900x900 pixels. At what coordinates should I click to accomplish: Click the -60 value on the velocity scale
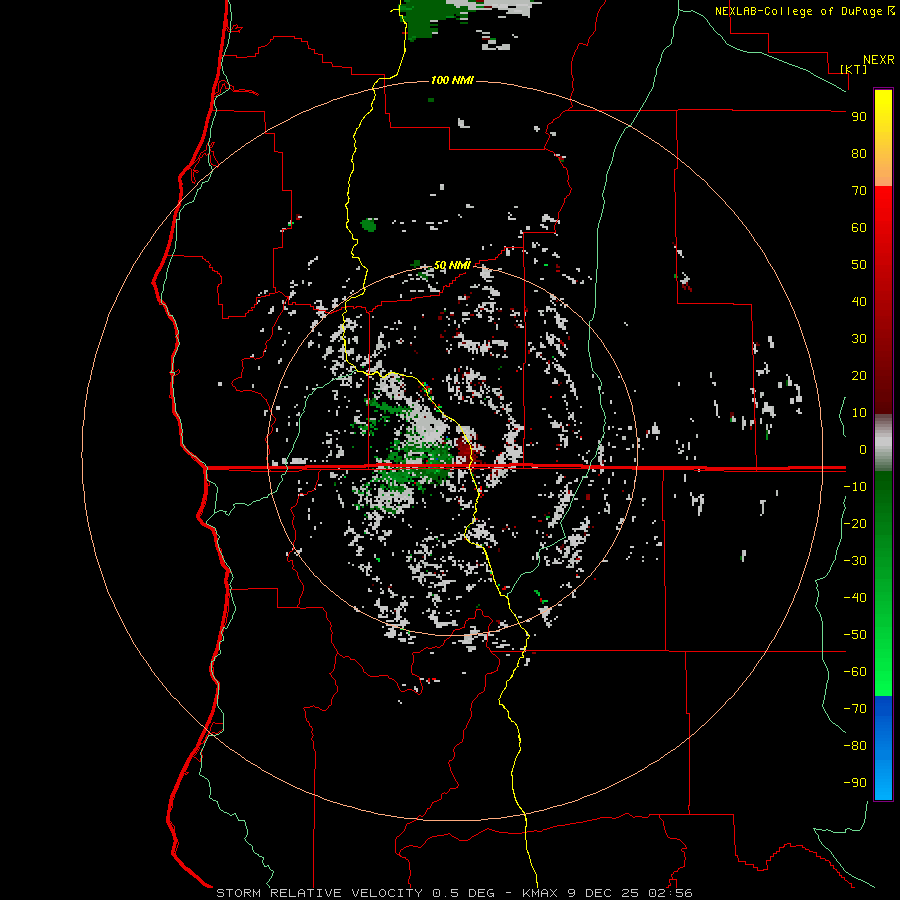[855, 672]
